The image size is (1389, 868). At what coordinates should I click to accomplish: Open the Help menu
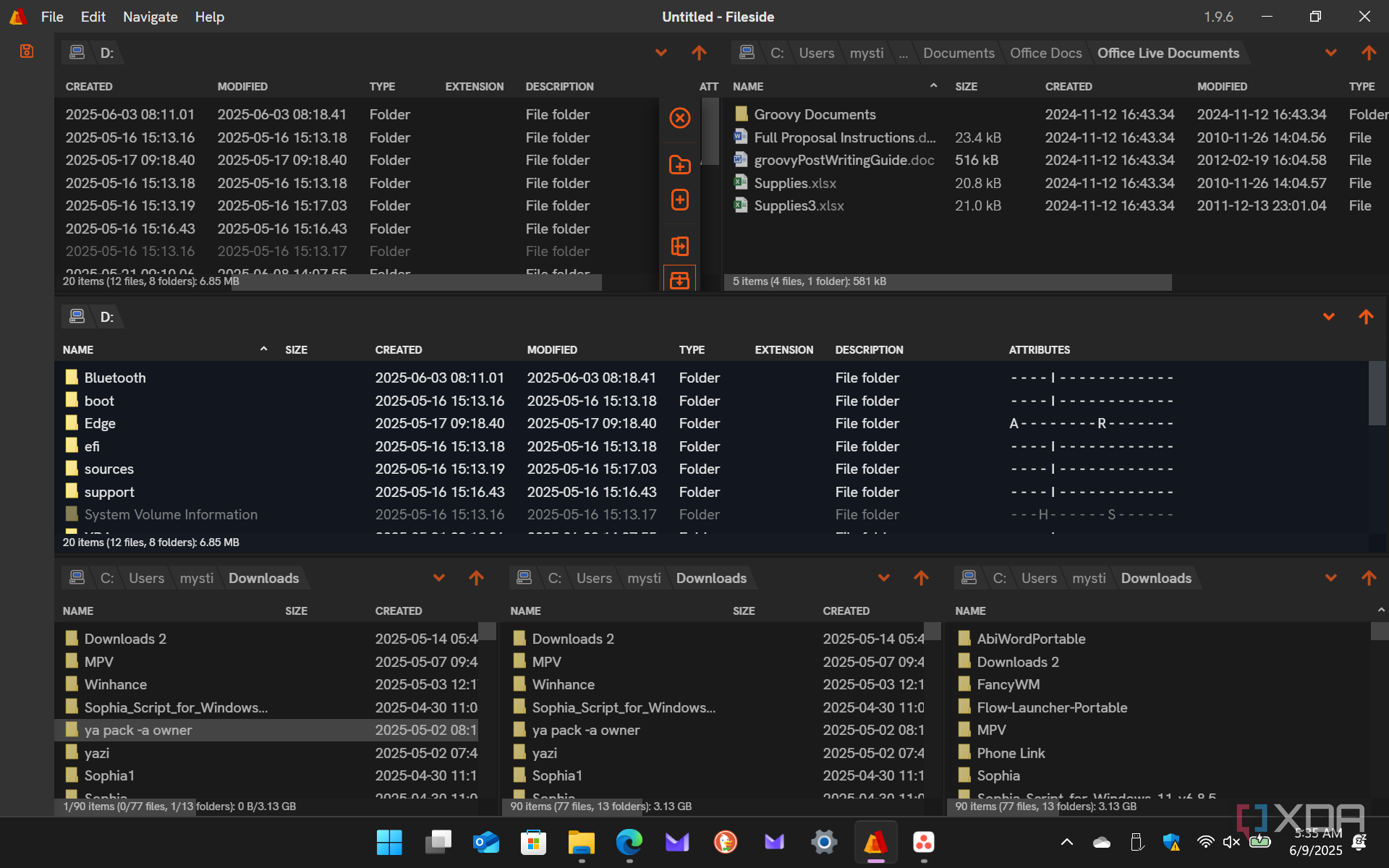(209, 17)
